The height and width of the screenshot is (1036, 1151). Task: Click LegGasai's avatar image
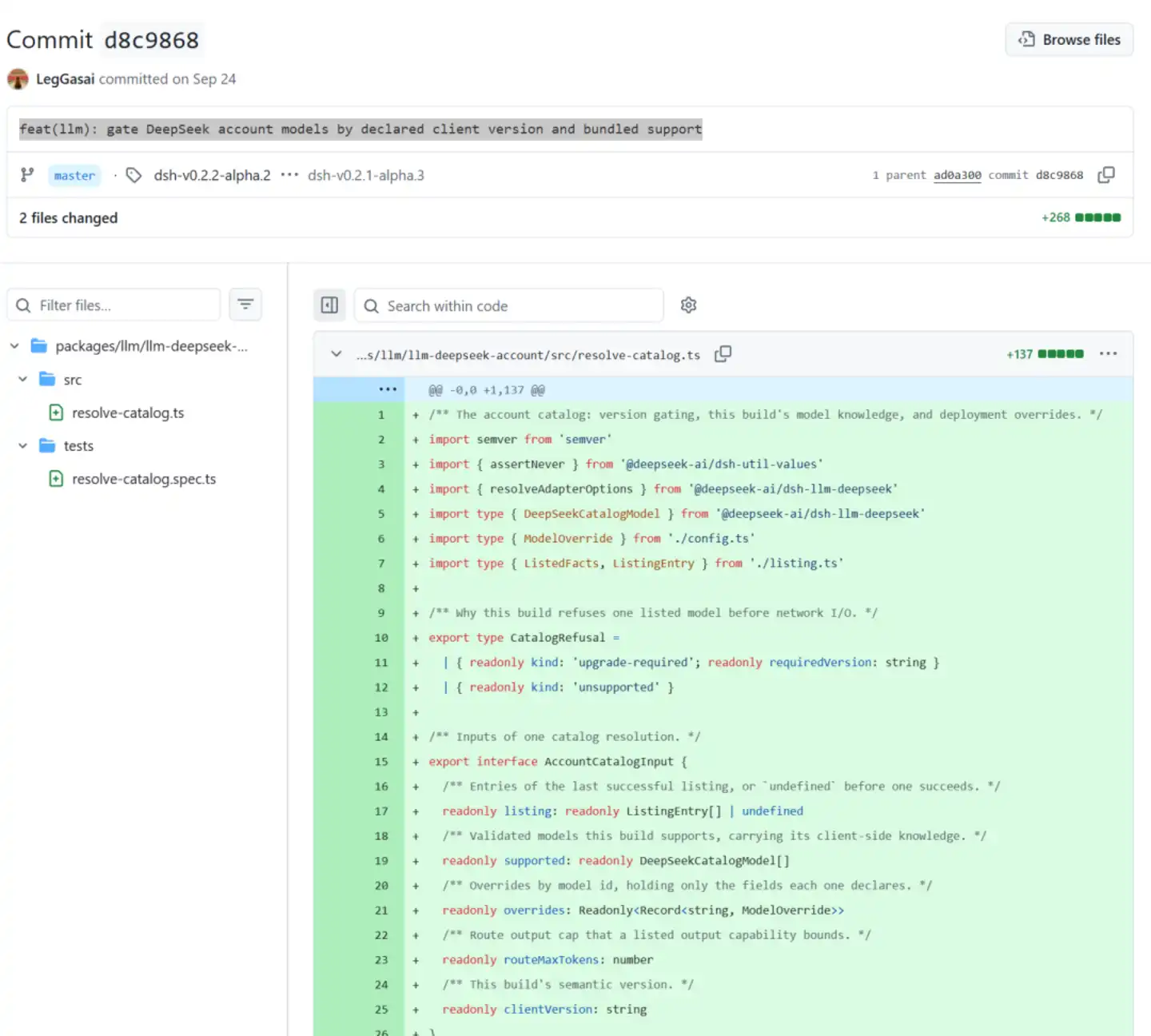[x=18, y=79]
